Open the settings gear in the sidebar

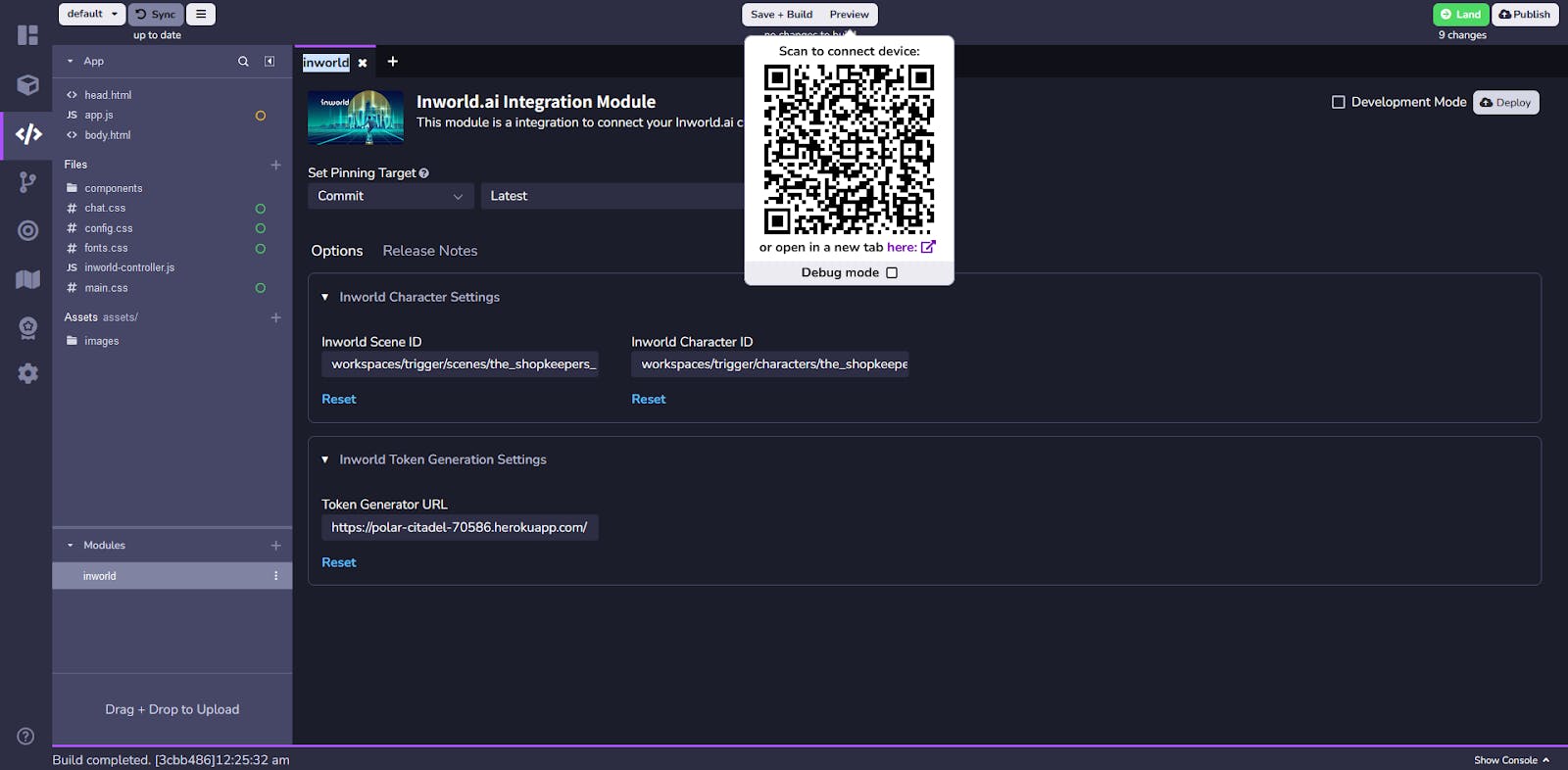(27, 373)
